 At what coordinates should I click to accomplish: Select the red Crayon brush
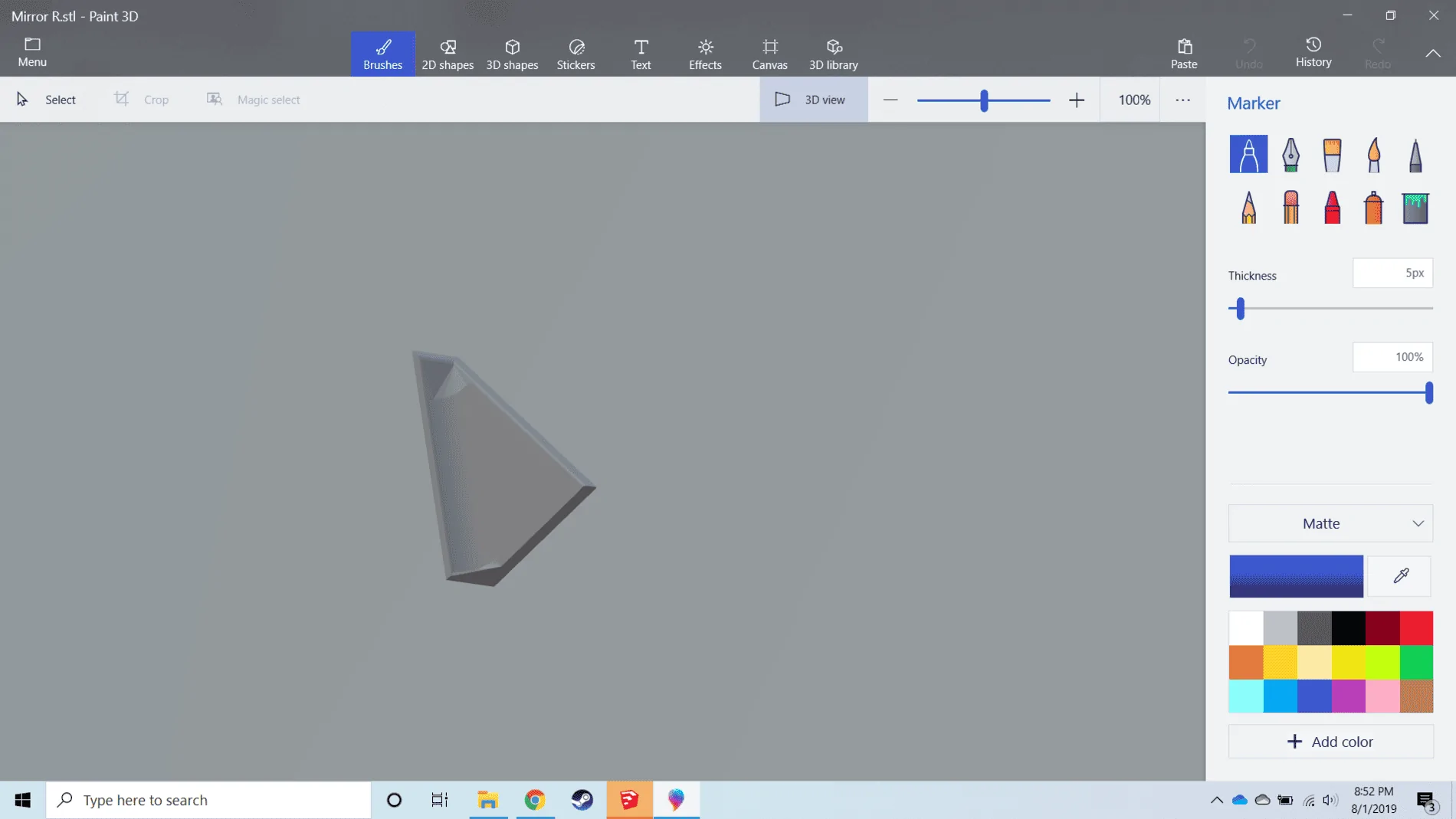[x=1332, y=208]
